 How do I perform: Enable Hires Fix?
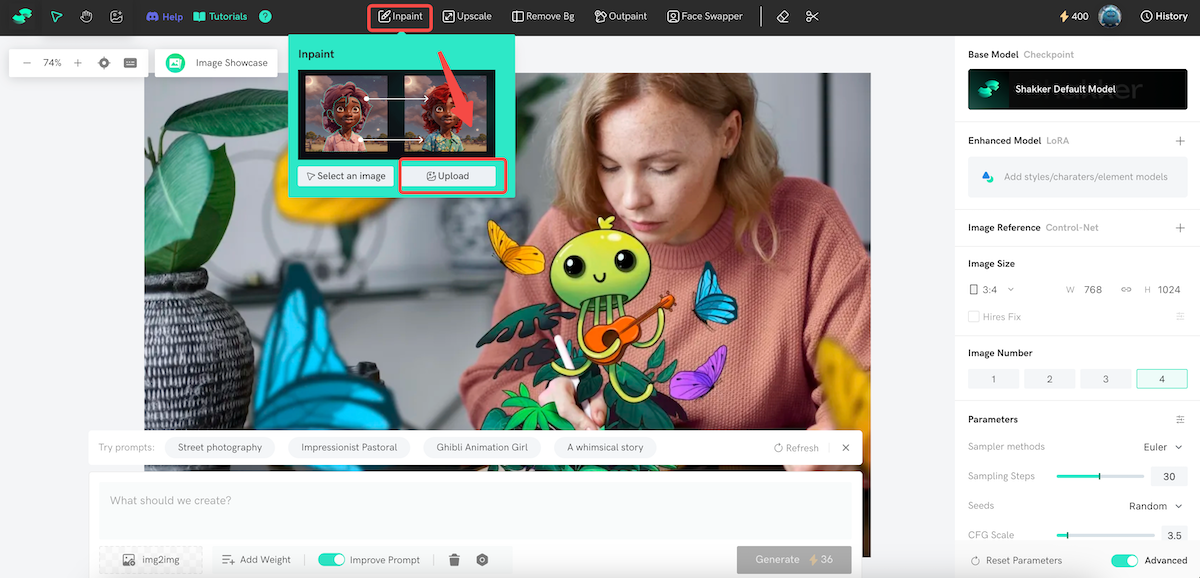coord(972,316)
